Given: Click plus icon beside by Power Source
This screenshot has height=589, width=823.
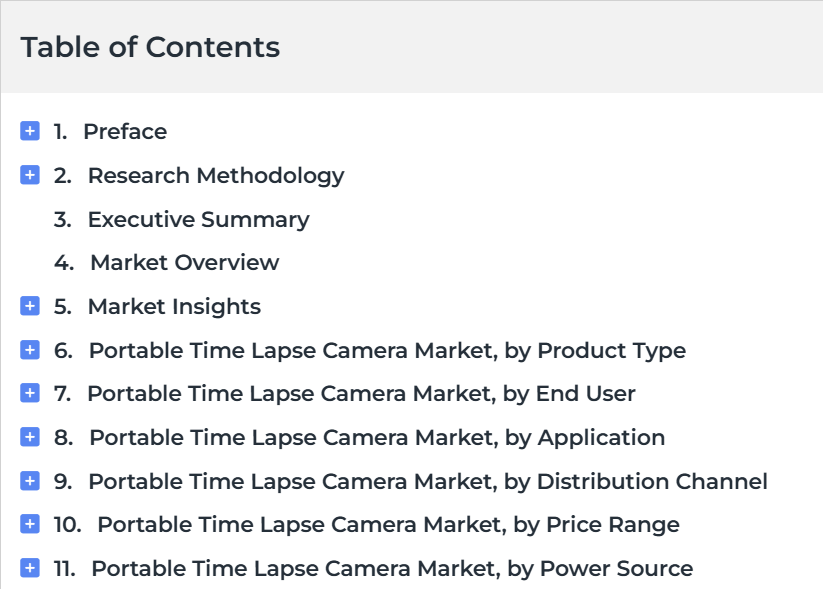Looking at the screenshot, I should pos(30,568).
